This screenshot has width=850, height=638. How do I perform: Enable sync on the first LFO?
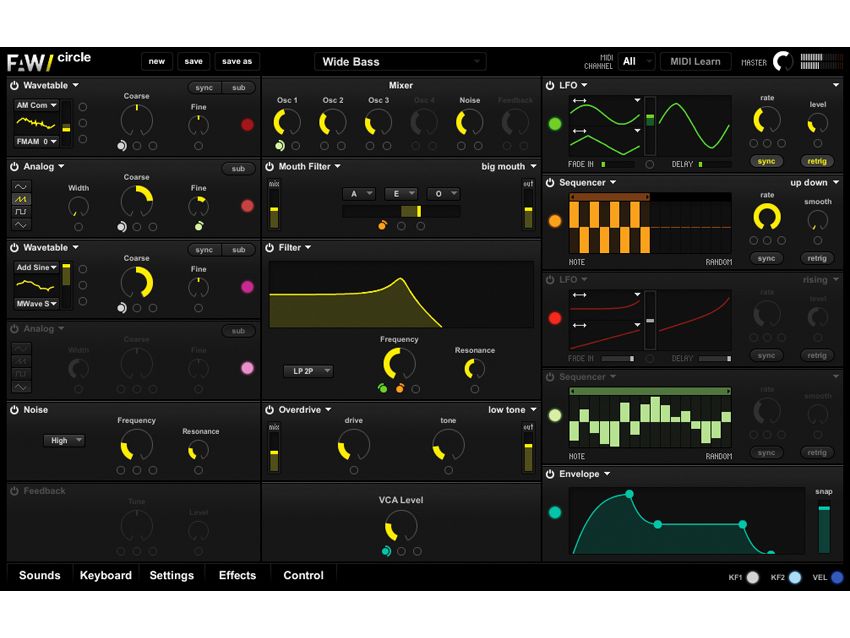point(768,161)
